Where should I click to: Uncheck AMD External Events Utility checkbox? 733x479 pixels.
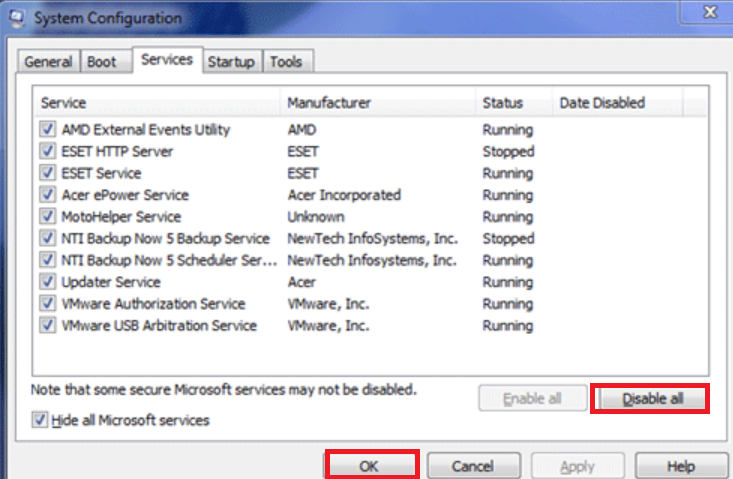pyautogui.click(x=48, y=129)
